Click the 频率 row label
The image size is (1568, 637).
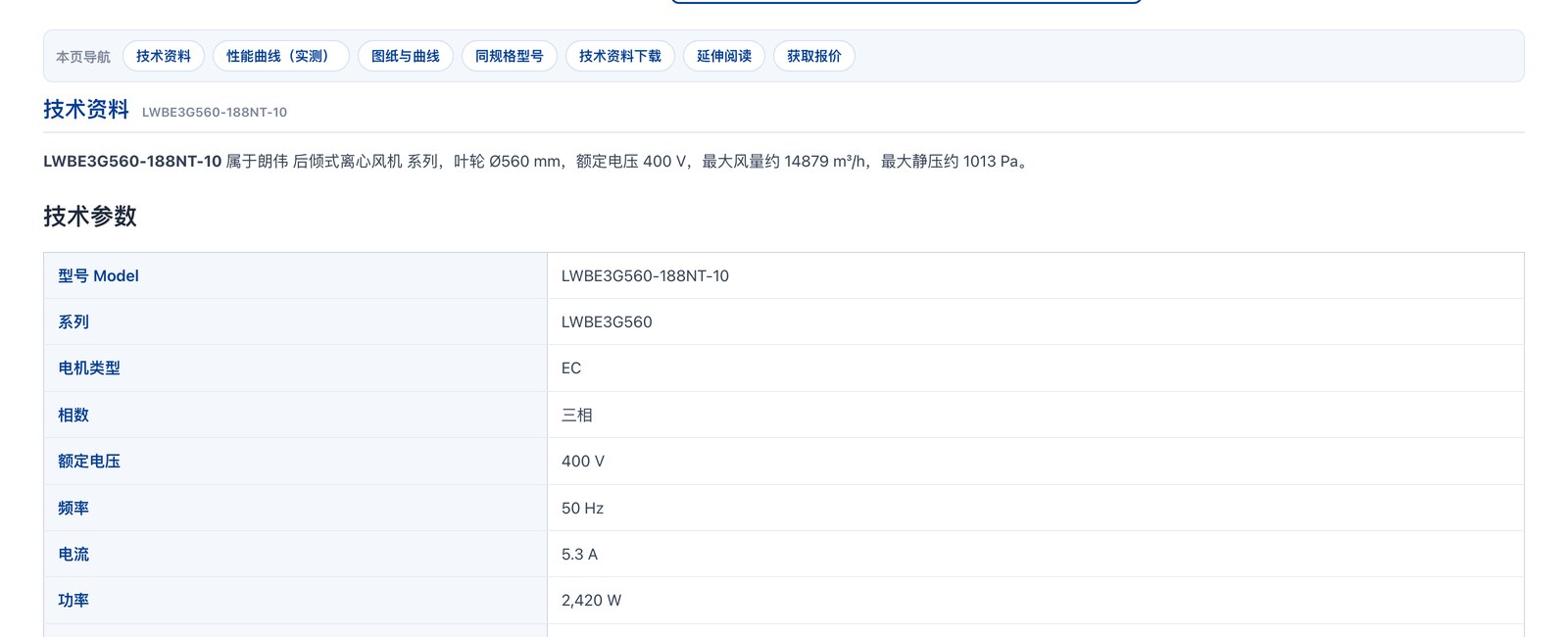[x=73, y=508]
